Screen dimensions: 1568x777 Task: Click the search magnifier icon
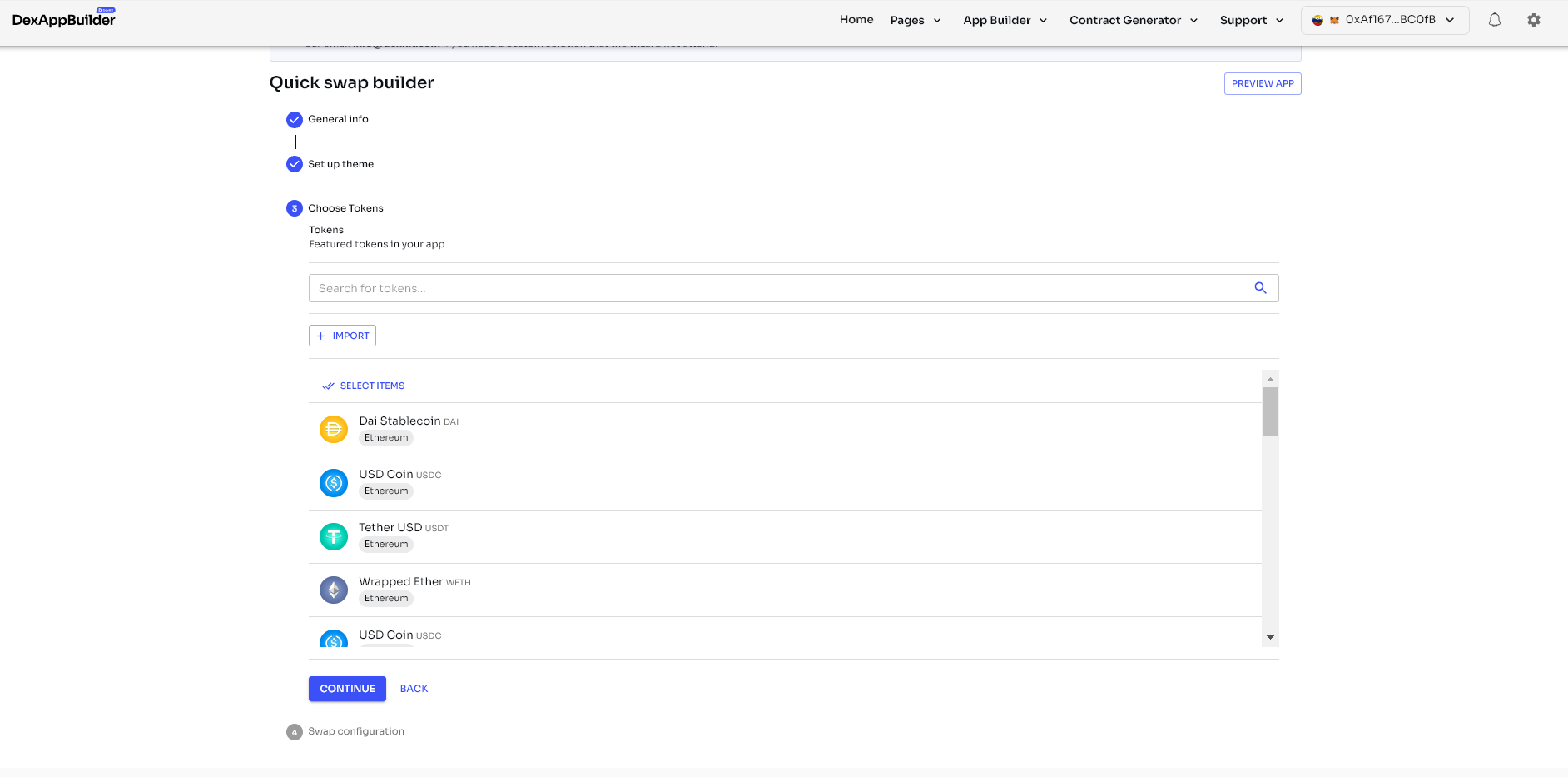tap(1260, 288)
